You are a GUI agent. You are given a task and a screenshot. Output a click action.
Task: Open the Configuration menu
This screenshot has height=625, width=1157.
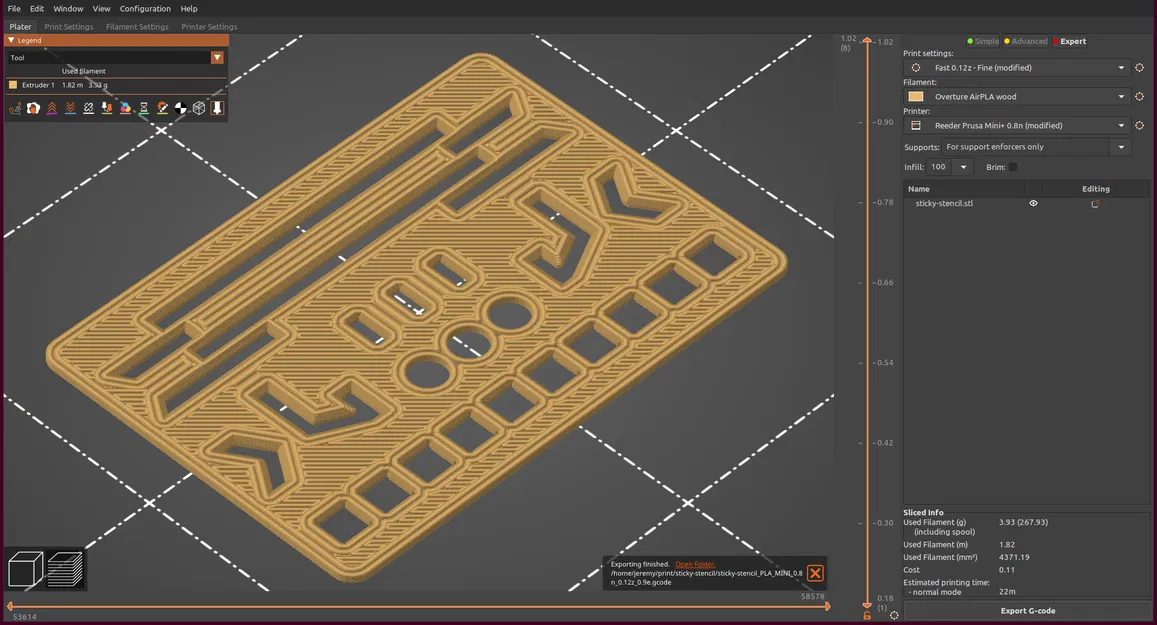(145, 9)
